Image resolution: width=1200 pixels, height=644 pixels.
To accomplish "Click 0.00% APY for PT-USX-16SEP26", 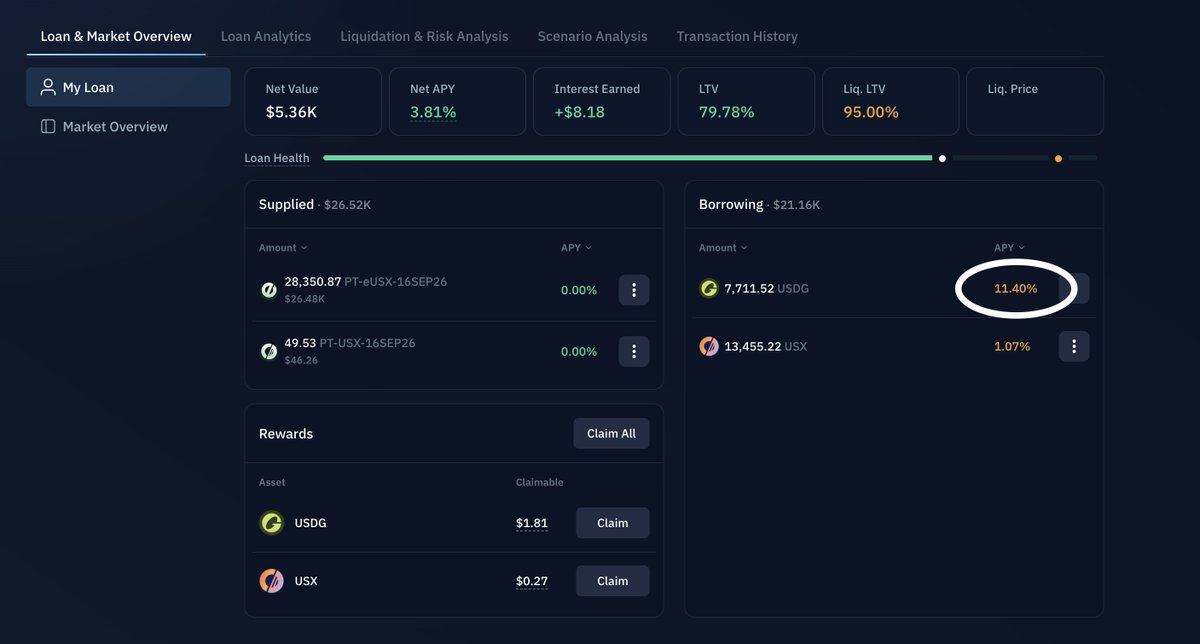I will 578,351.
